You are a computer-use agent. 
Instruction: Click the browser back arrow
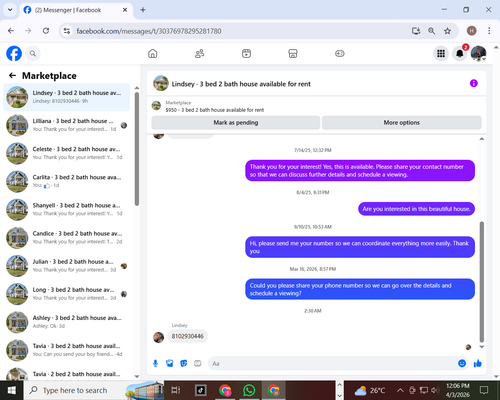click(11, 31)
